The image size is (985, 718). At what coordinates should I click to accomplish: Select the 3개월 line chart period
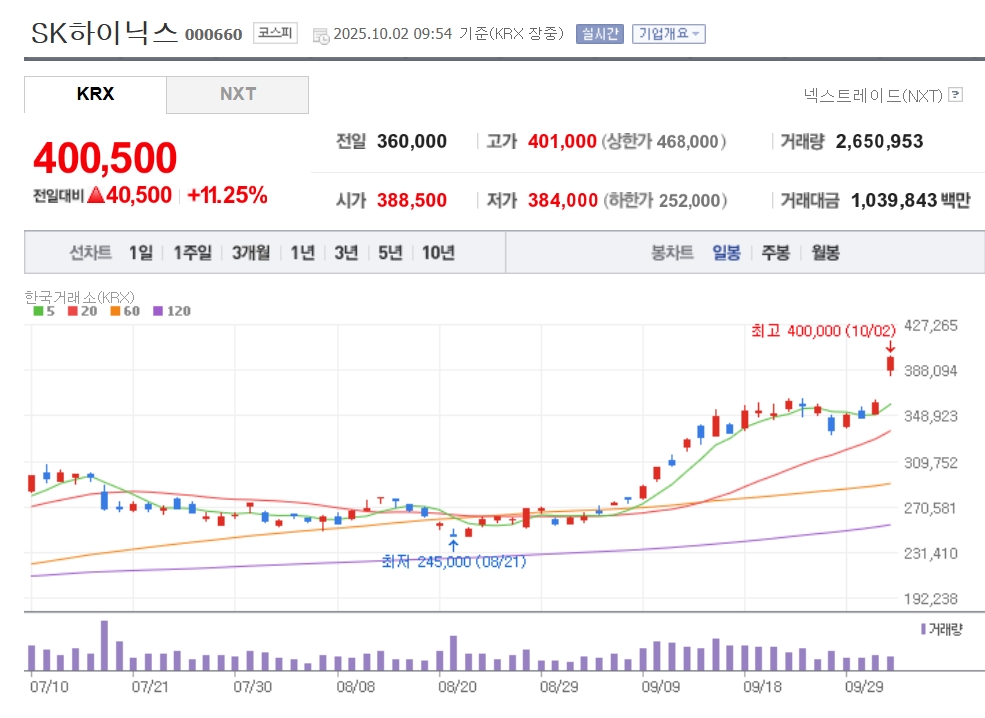click(x=251, y=253)
